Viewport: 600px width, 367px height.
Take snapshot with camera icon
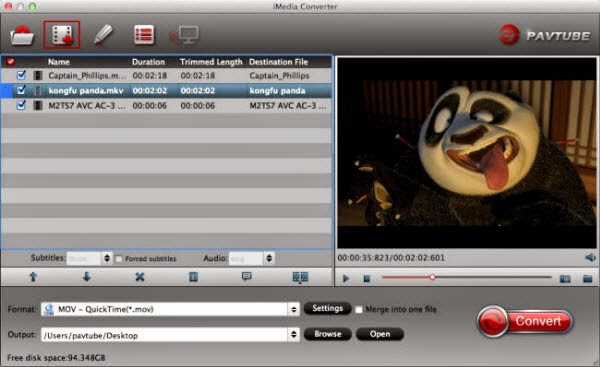pyautogui.click(x=565, y=279)
